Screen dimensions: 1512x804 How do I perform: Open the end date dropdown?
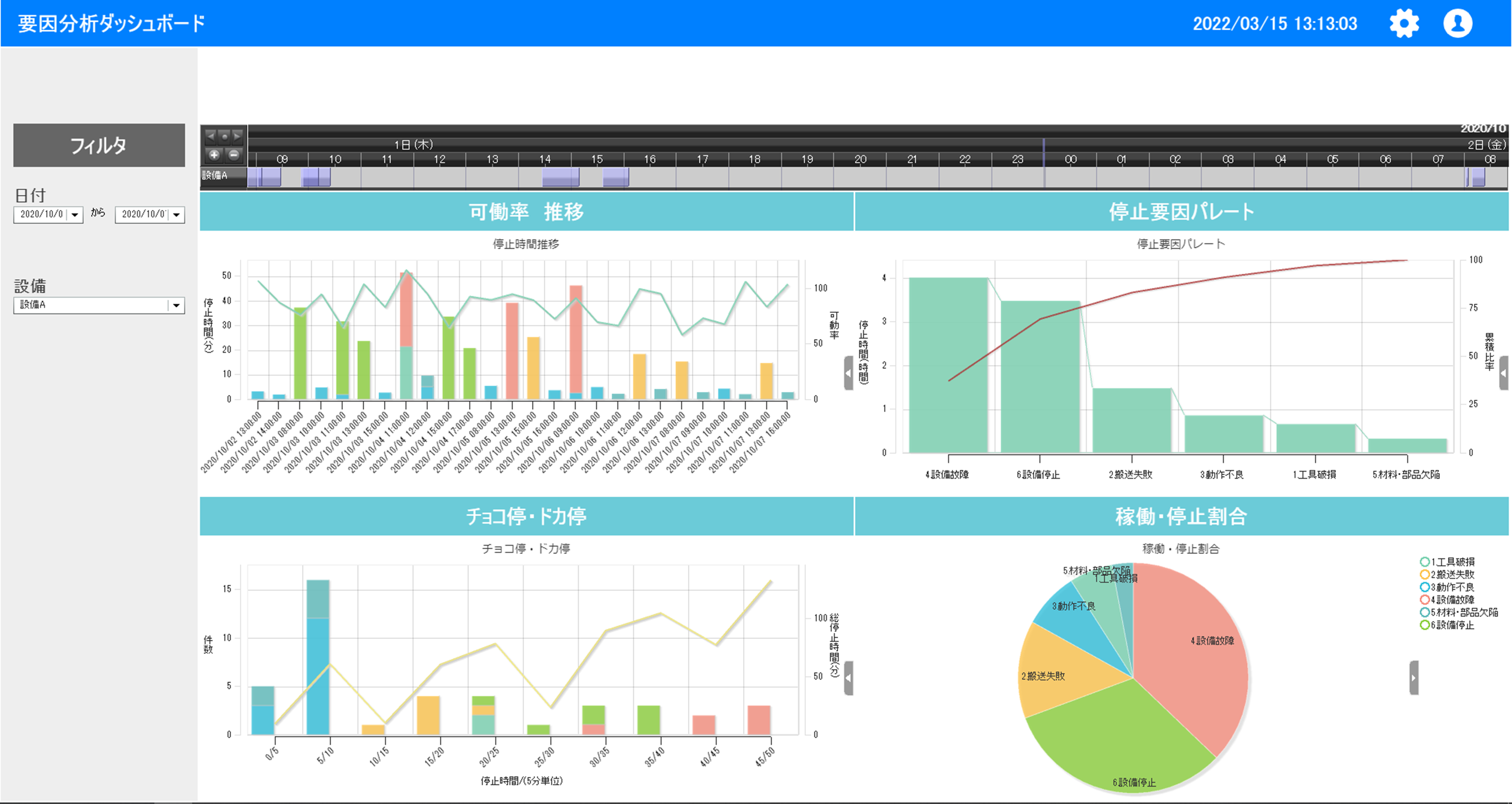coord(177,215)
